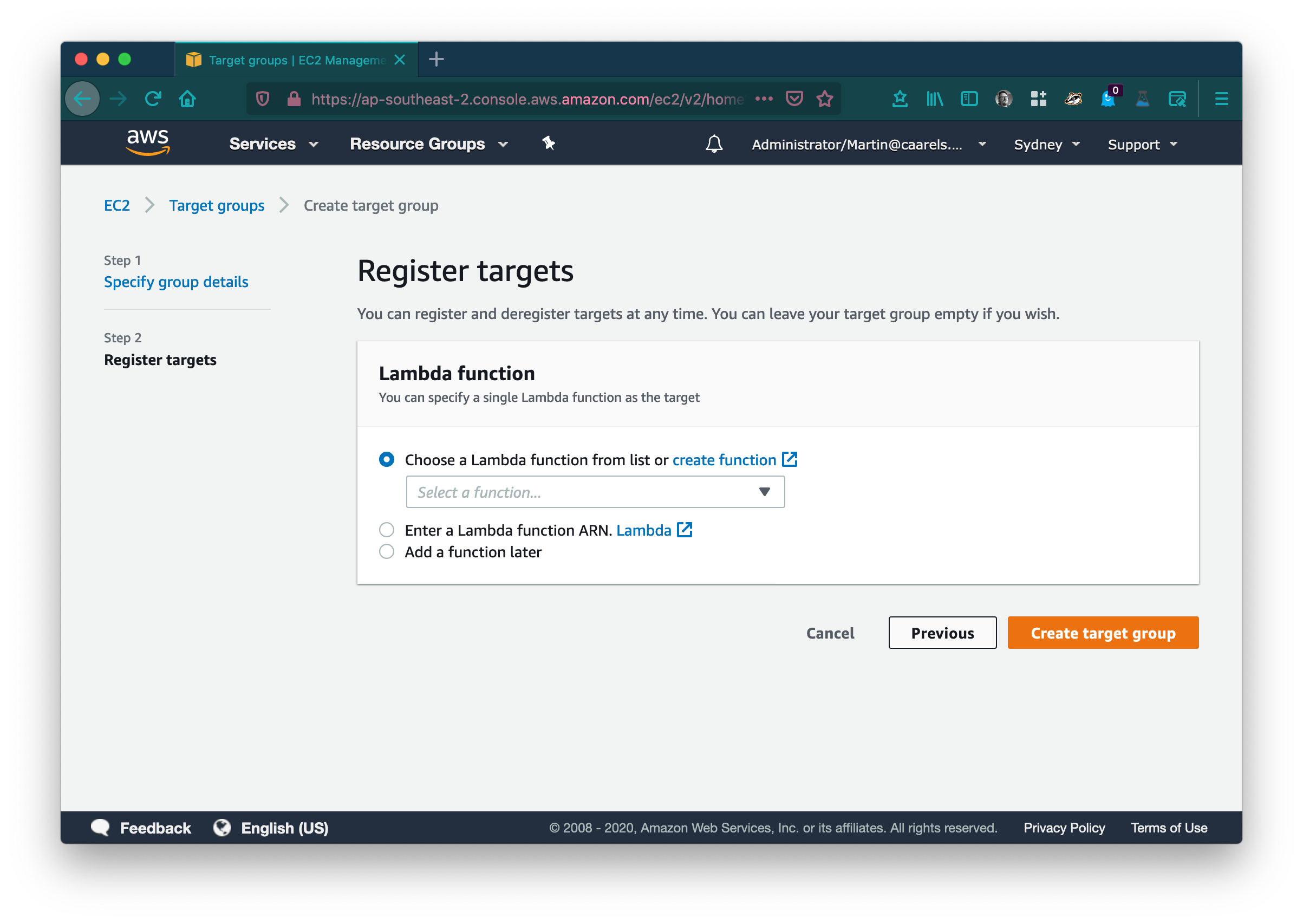Open the Firefox account profile icon

coord(1004,99)
